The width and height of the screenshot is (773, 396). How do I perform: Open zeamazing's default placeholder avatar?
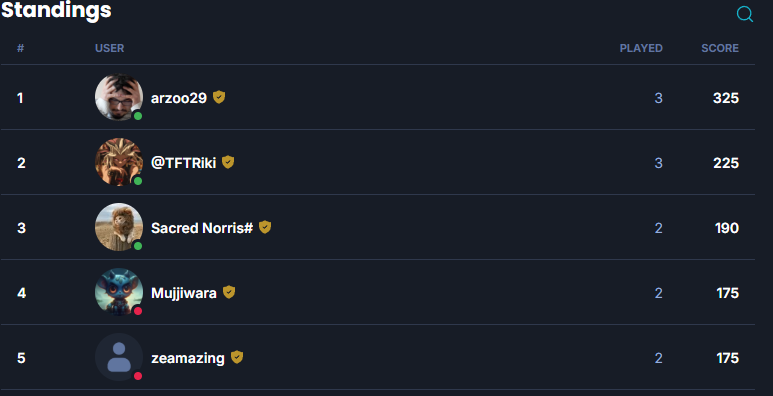119,357
